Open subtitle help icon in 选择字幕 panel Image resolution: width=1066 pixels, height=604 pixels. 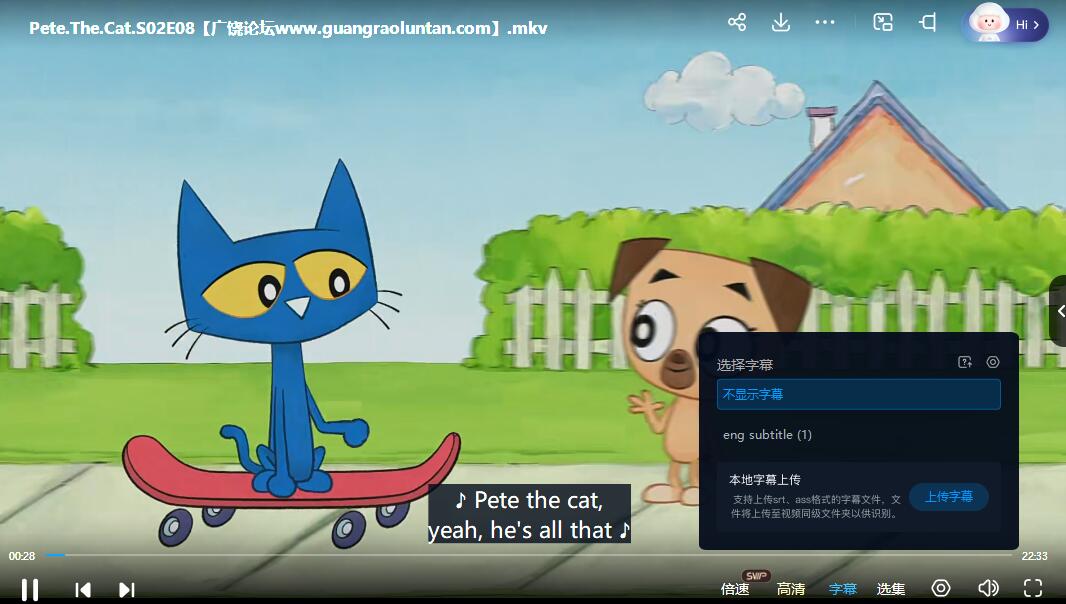point(965,362)
